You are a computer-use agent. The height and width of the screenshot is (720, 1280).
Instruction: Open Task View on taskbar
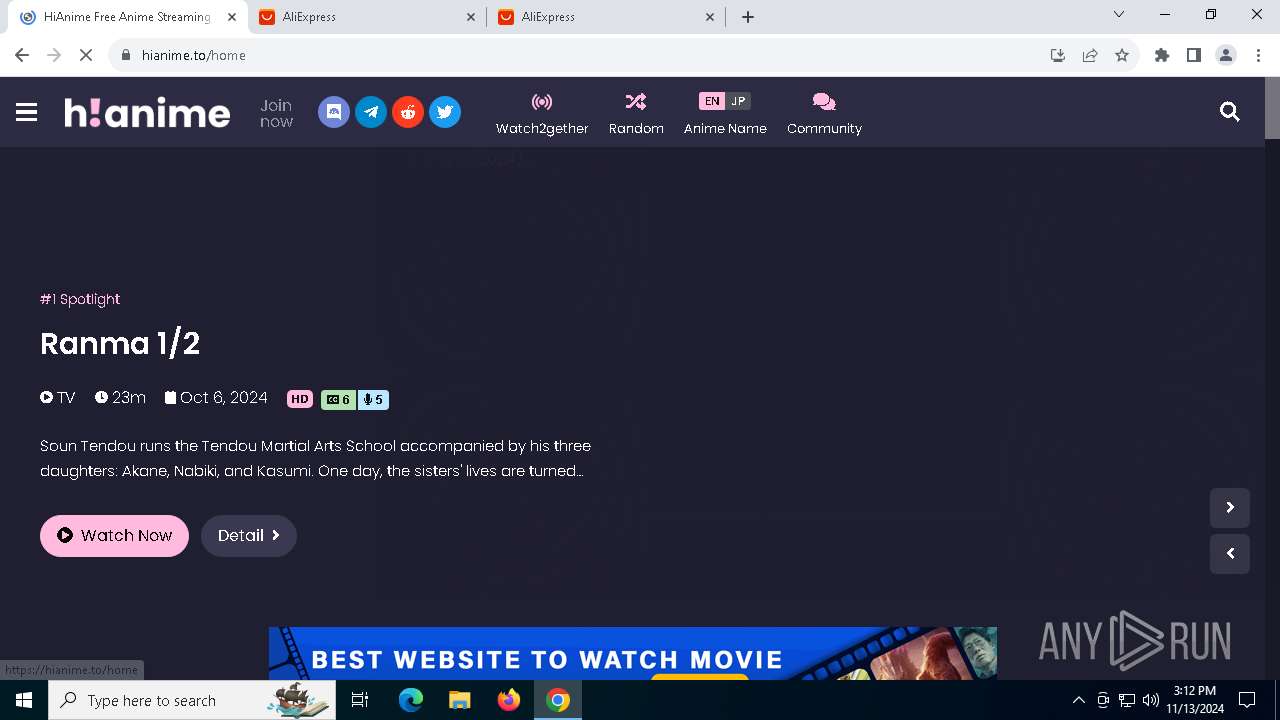coord(361,700)
